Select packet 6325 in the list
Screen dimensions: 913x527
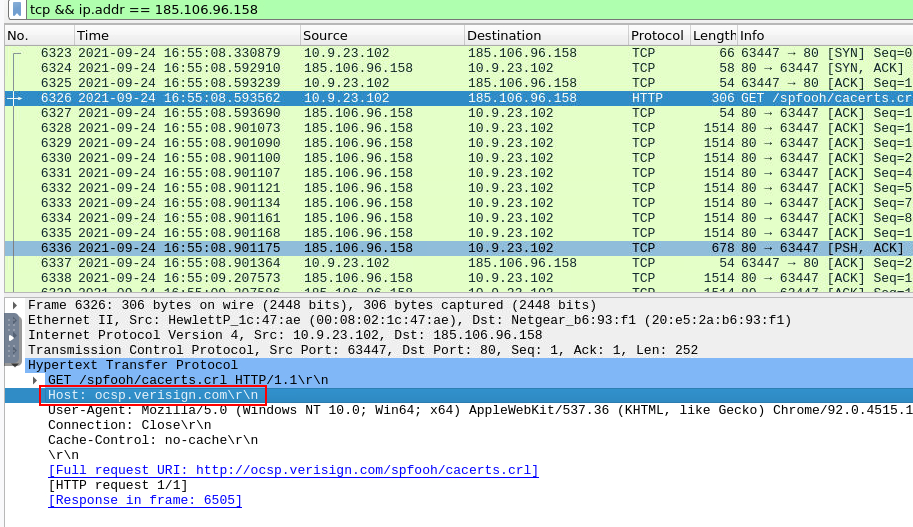pyautogui.click(x=459, y=83)
